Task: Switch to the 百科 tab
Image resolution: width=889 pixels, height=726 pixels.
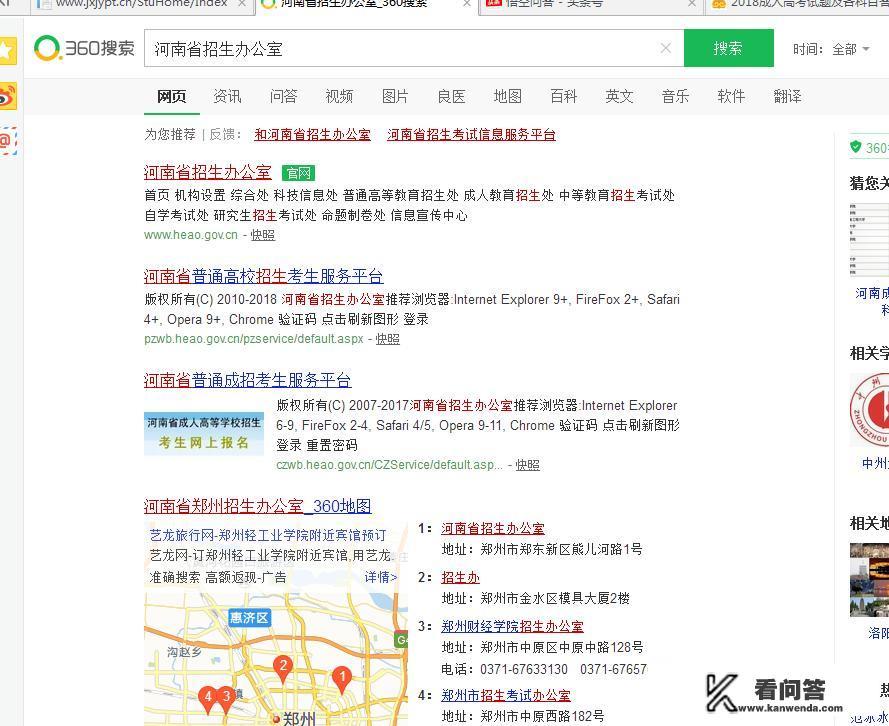Action: point(564,96)
